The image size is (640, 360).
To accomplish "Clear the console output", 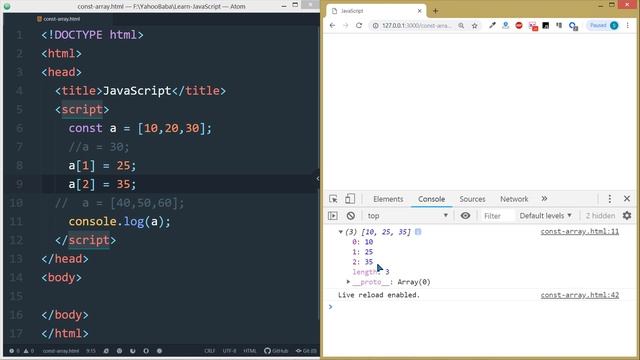I will [351, 216].
